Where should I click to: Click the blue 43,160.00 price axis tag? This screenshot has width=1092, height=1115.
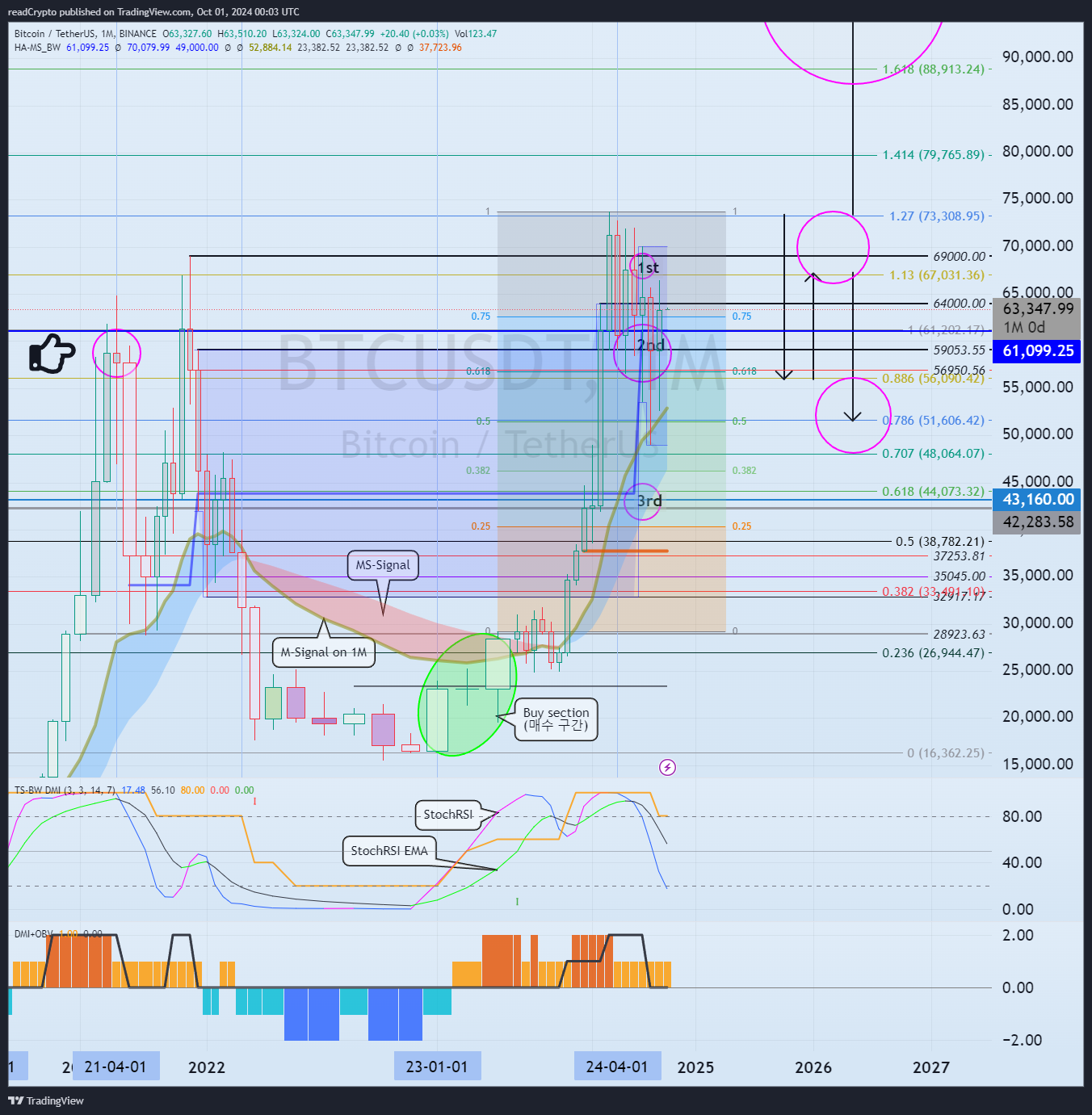[1037, 500]
